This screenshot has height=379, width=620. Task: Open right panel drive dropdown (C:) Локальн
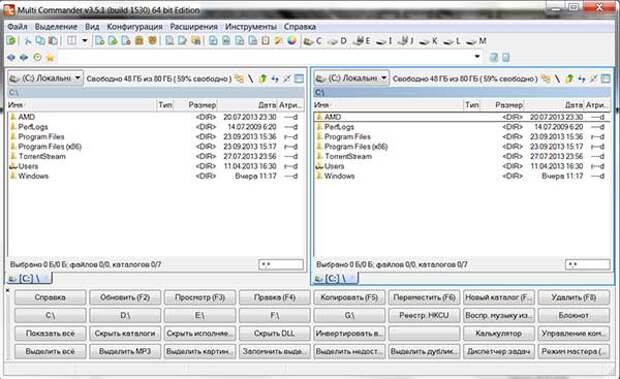tap(352, 78)
